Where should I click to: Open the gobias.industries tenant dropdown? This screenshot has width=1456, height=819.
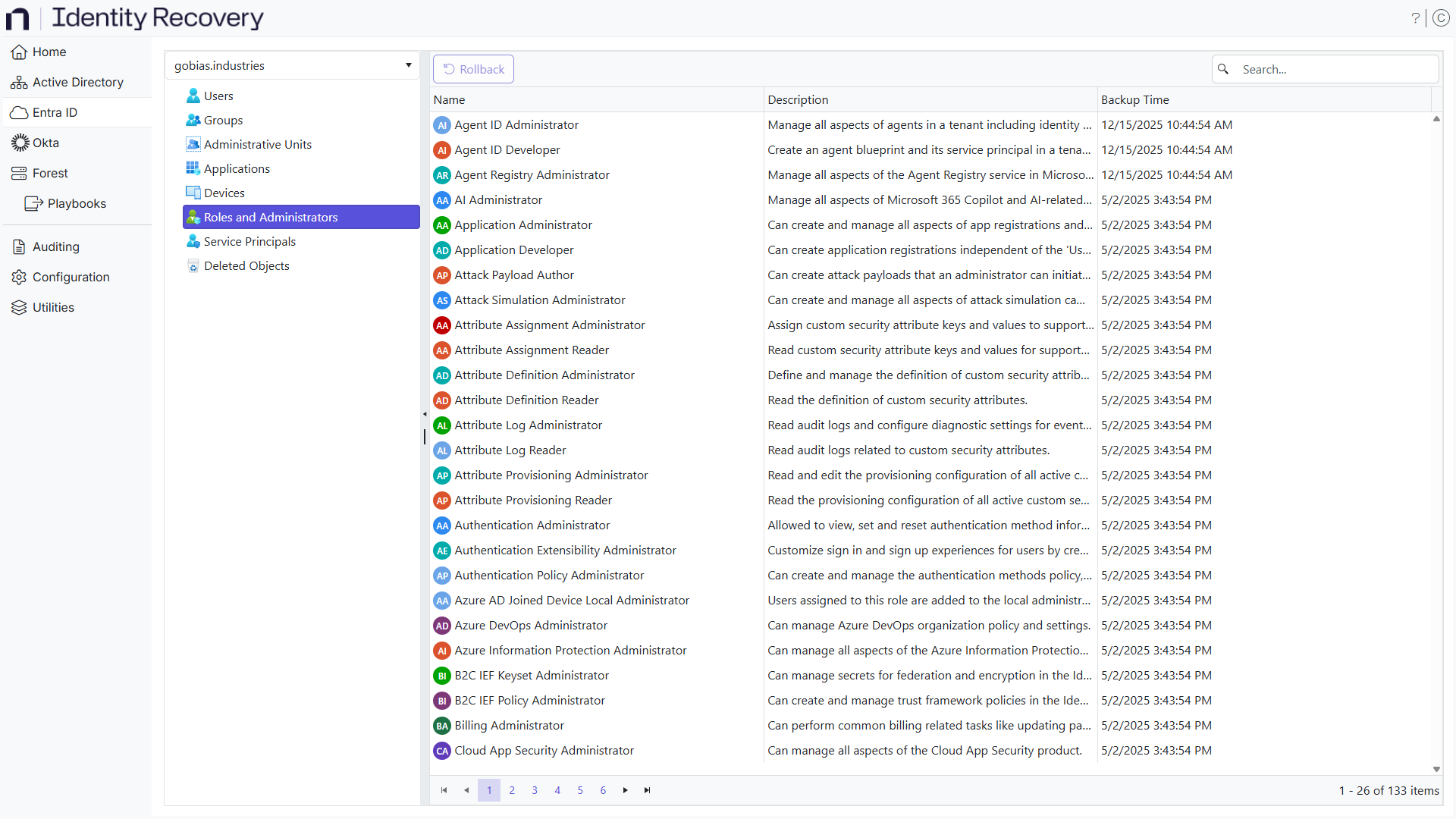(408, 65)
